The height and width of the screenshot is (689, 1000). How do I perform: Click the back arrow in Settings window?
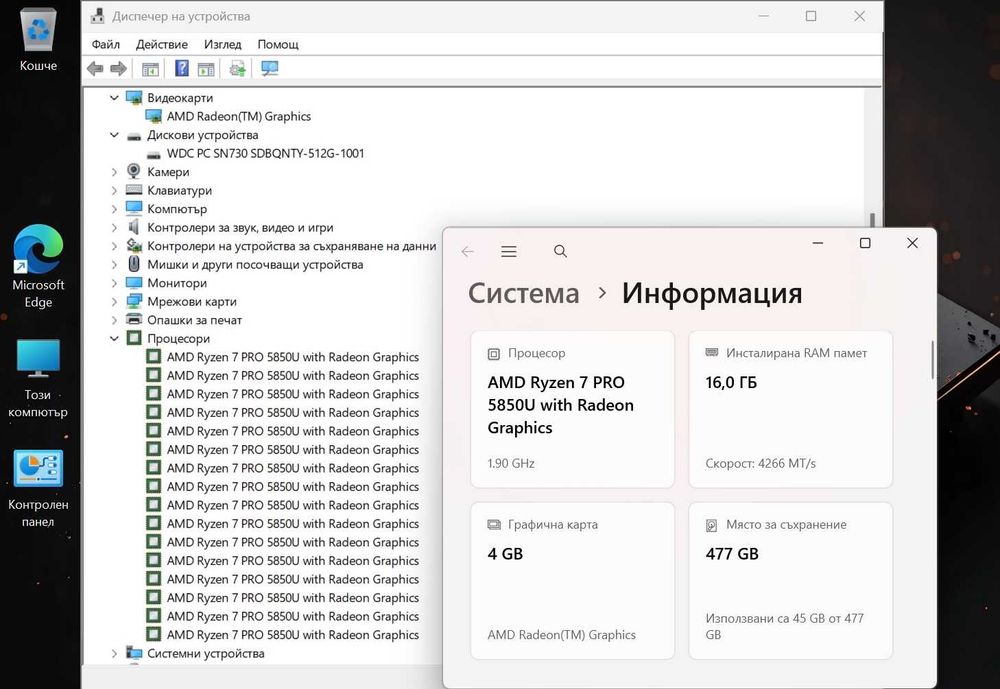click(x=467, y=251)
